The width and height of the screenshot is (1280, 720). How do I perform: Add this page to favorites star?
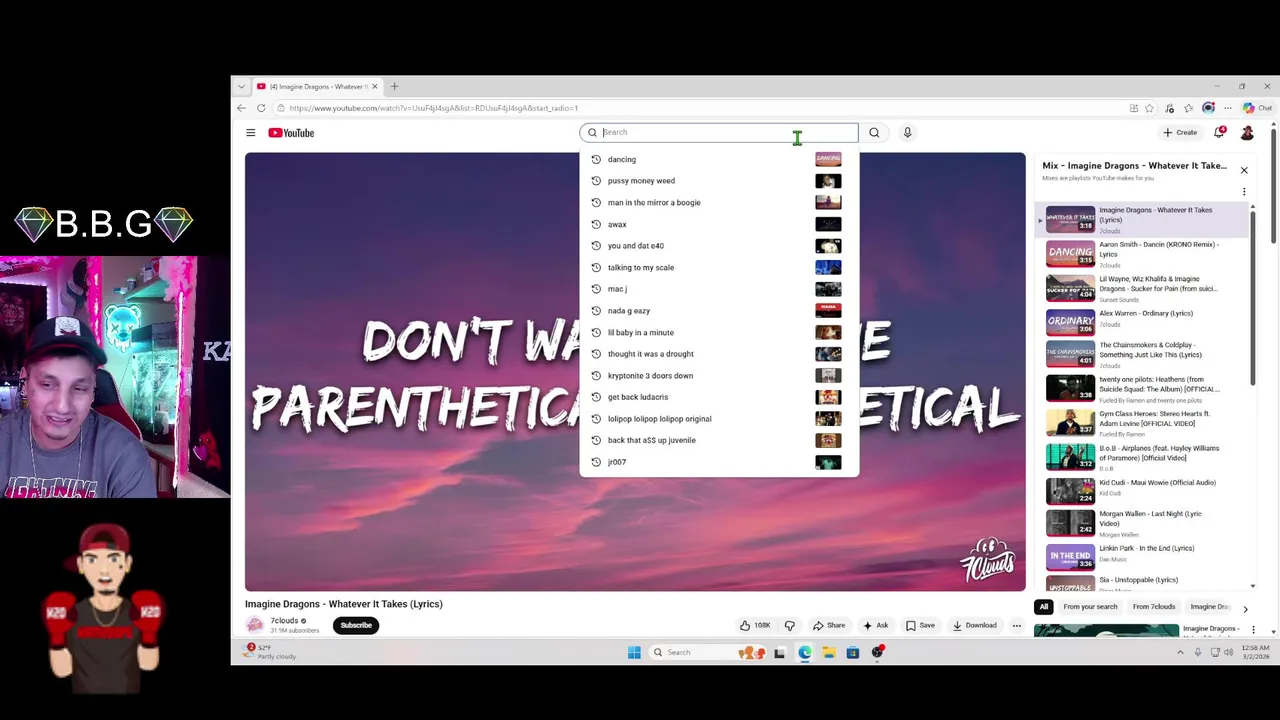click(x=1149, y=108)
